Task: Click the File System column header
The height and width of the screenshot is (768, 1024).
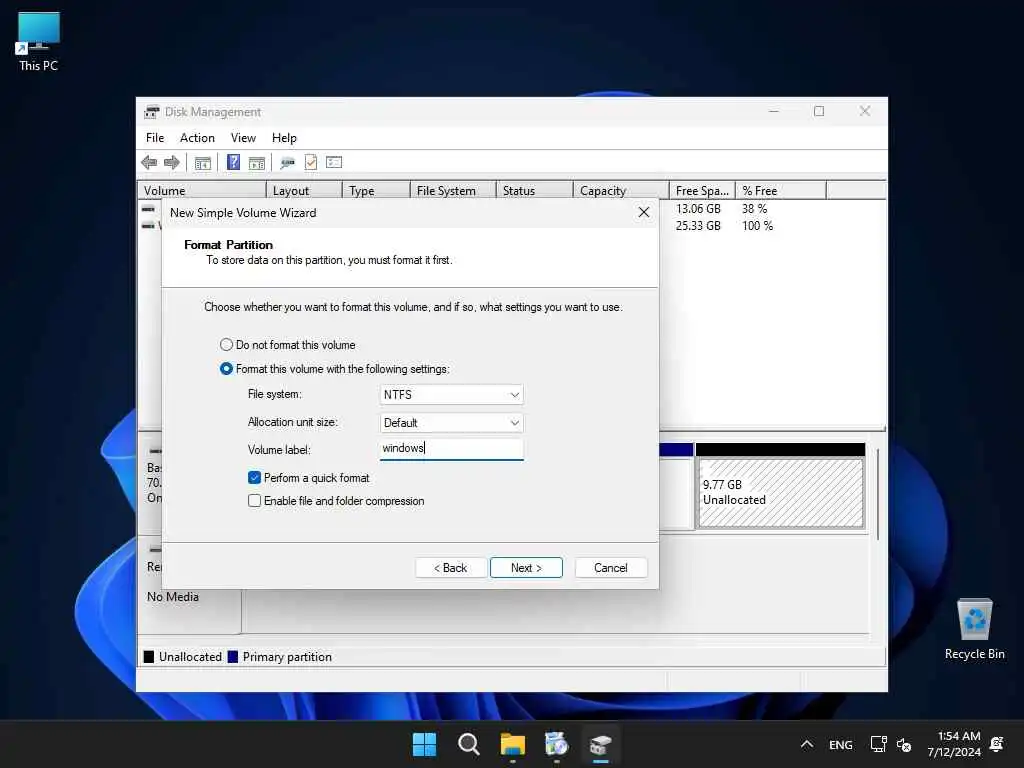Action: pyautogui.click(x=453, y=190)
